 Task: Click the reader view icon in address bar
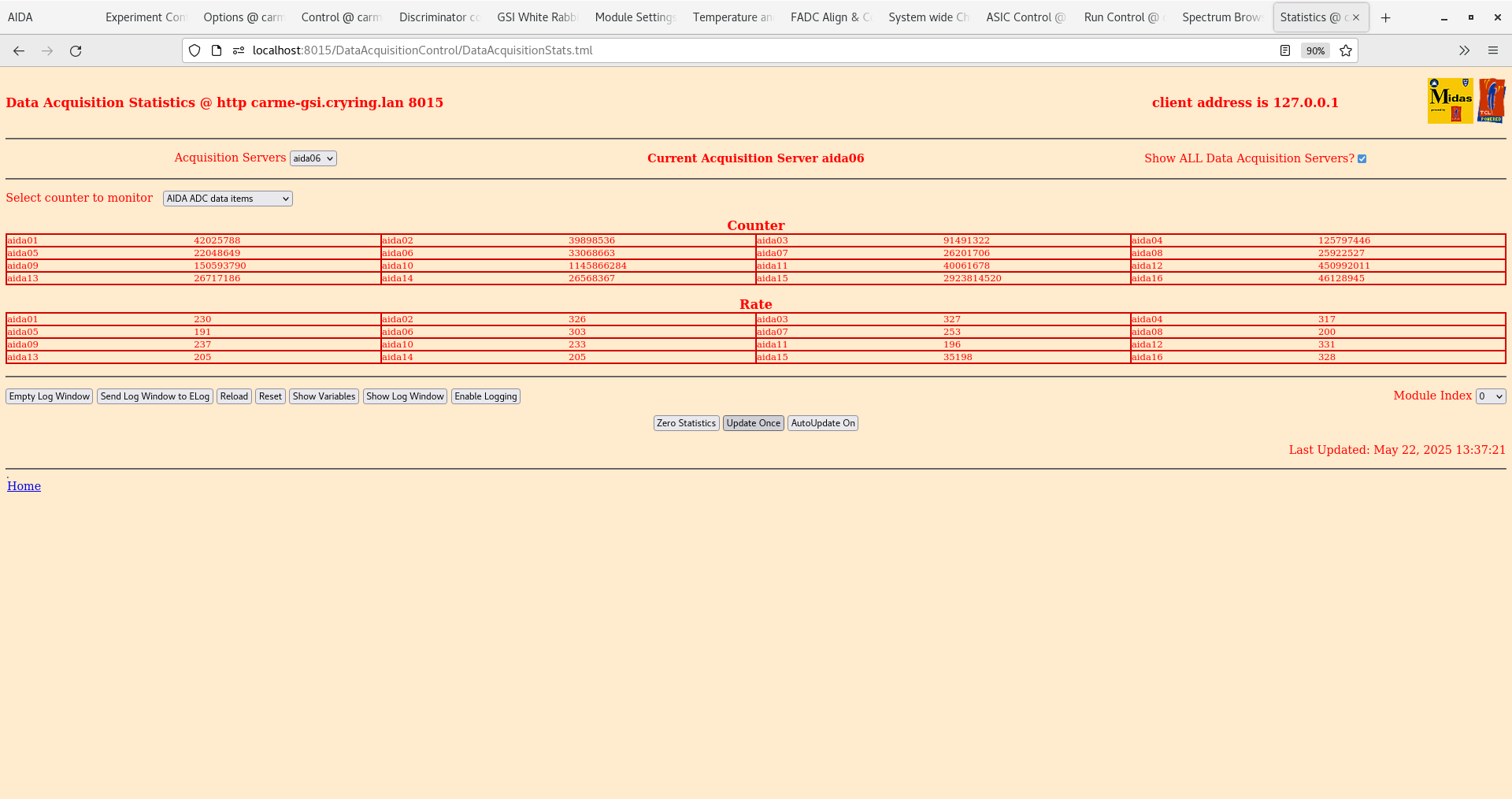(x=1285, y=50)
